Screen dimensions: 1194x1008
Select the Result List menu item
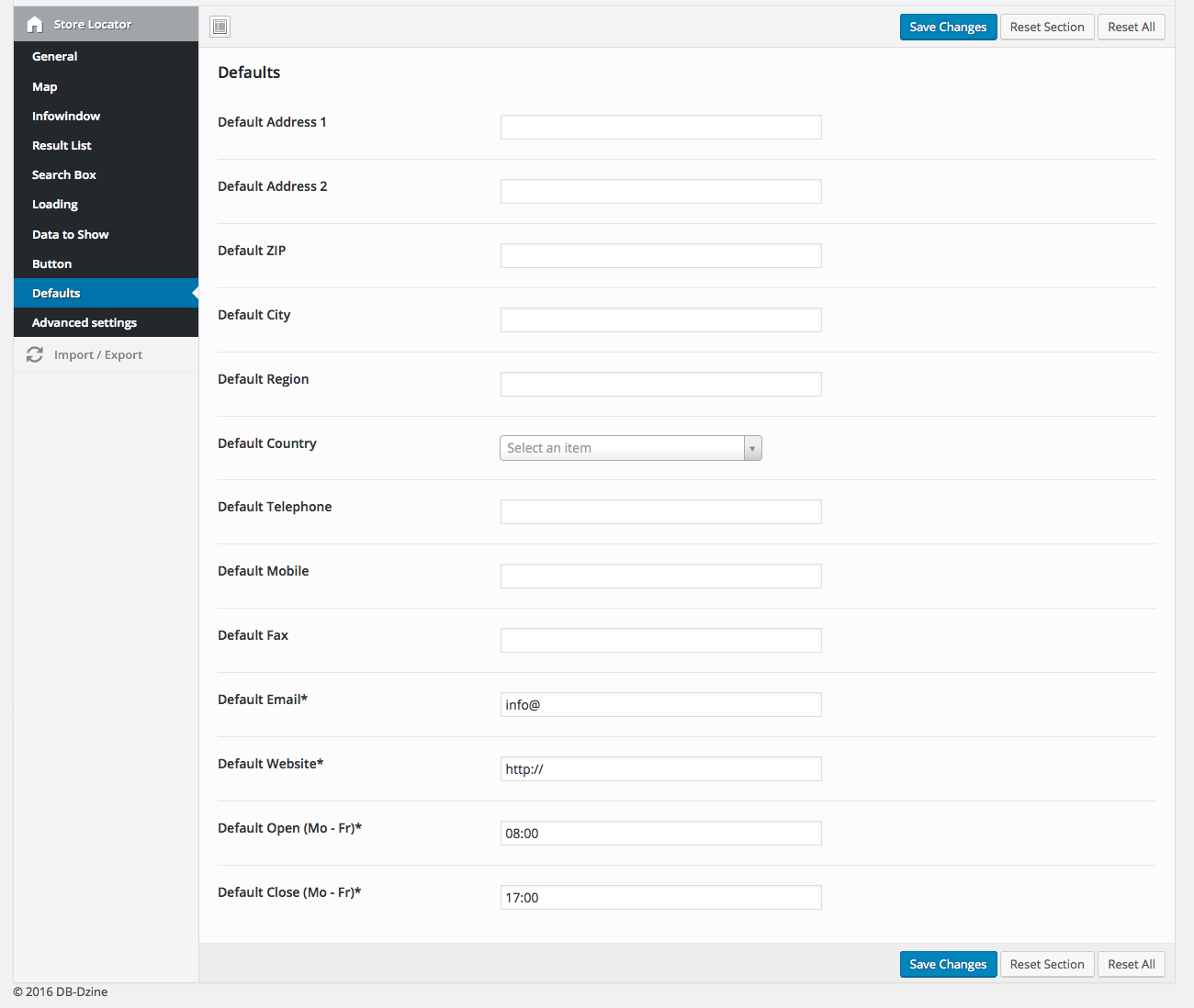[x=106, y=145]
